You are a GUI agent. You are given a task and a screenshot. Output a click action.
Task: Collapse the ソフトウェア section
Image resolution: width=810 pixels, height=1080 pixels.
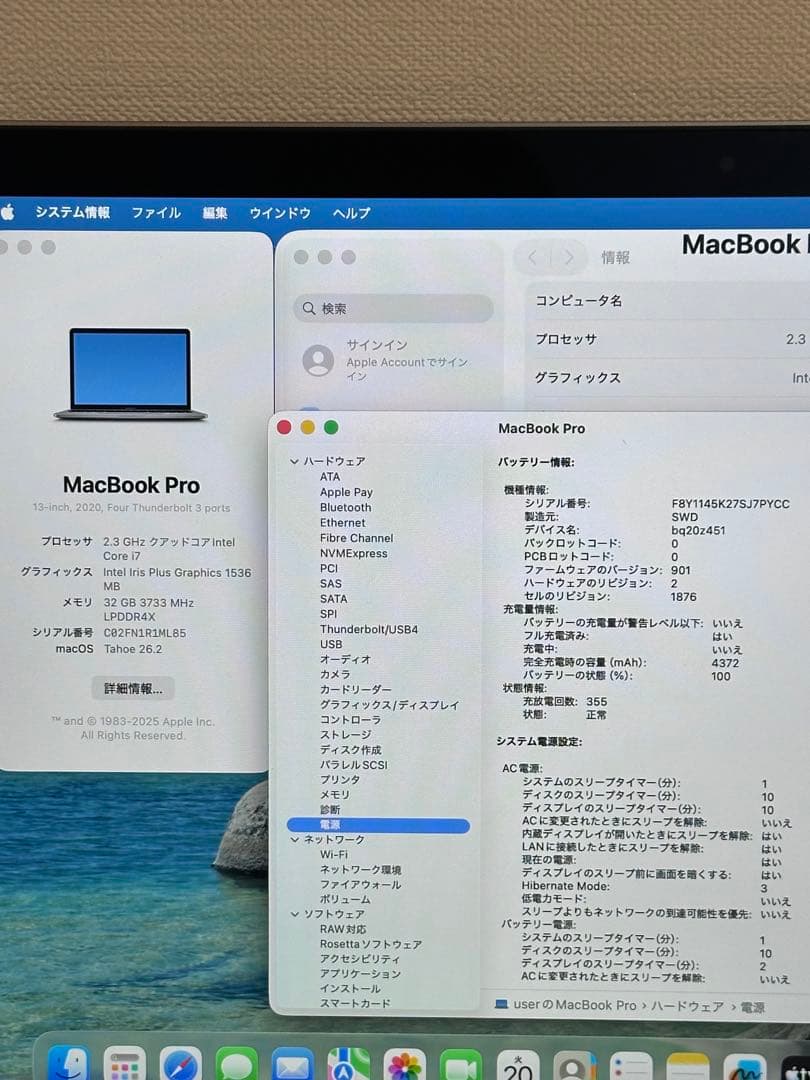tap(295, 913)
